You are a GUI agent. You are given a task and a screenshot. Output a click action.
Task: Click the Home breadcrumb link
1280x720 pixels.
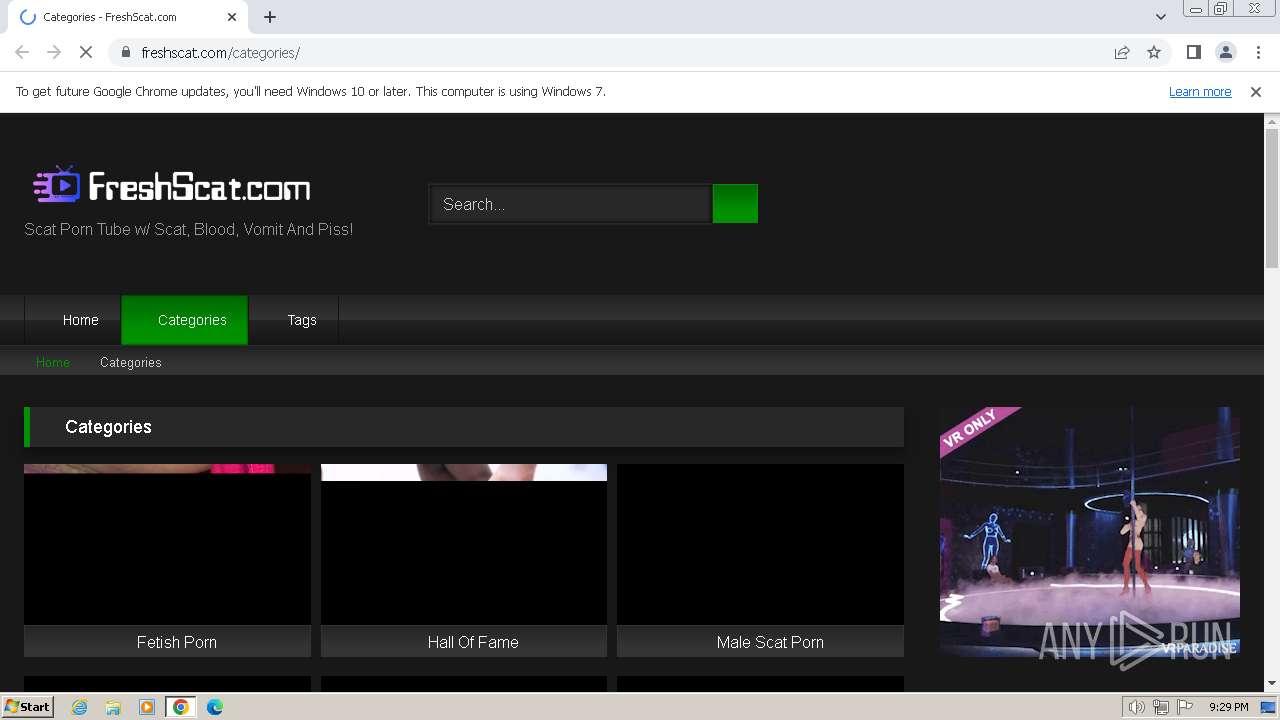click(53, 362)
